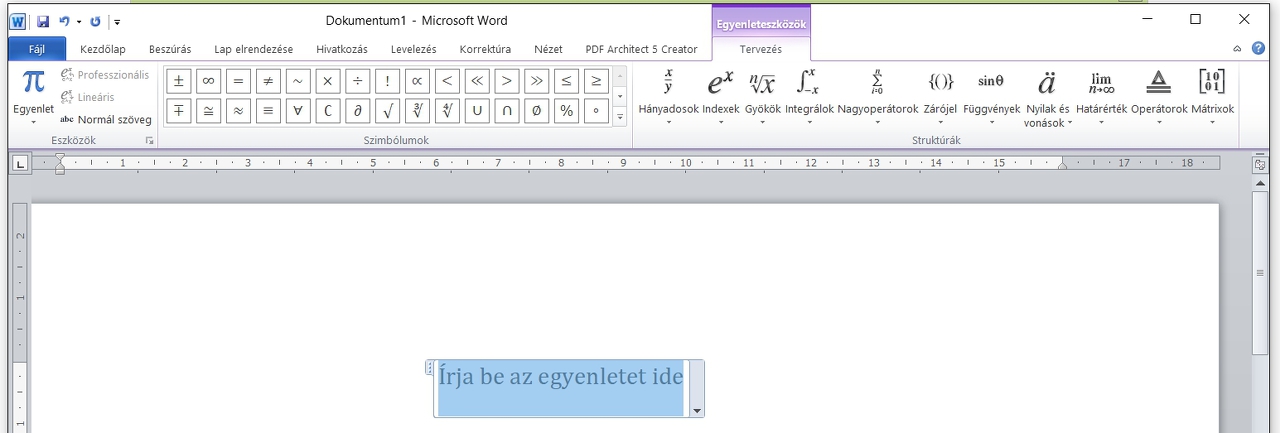Open Word help question mark
Viewport: 1280px width, 433px height.
[1258, 48]
